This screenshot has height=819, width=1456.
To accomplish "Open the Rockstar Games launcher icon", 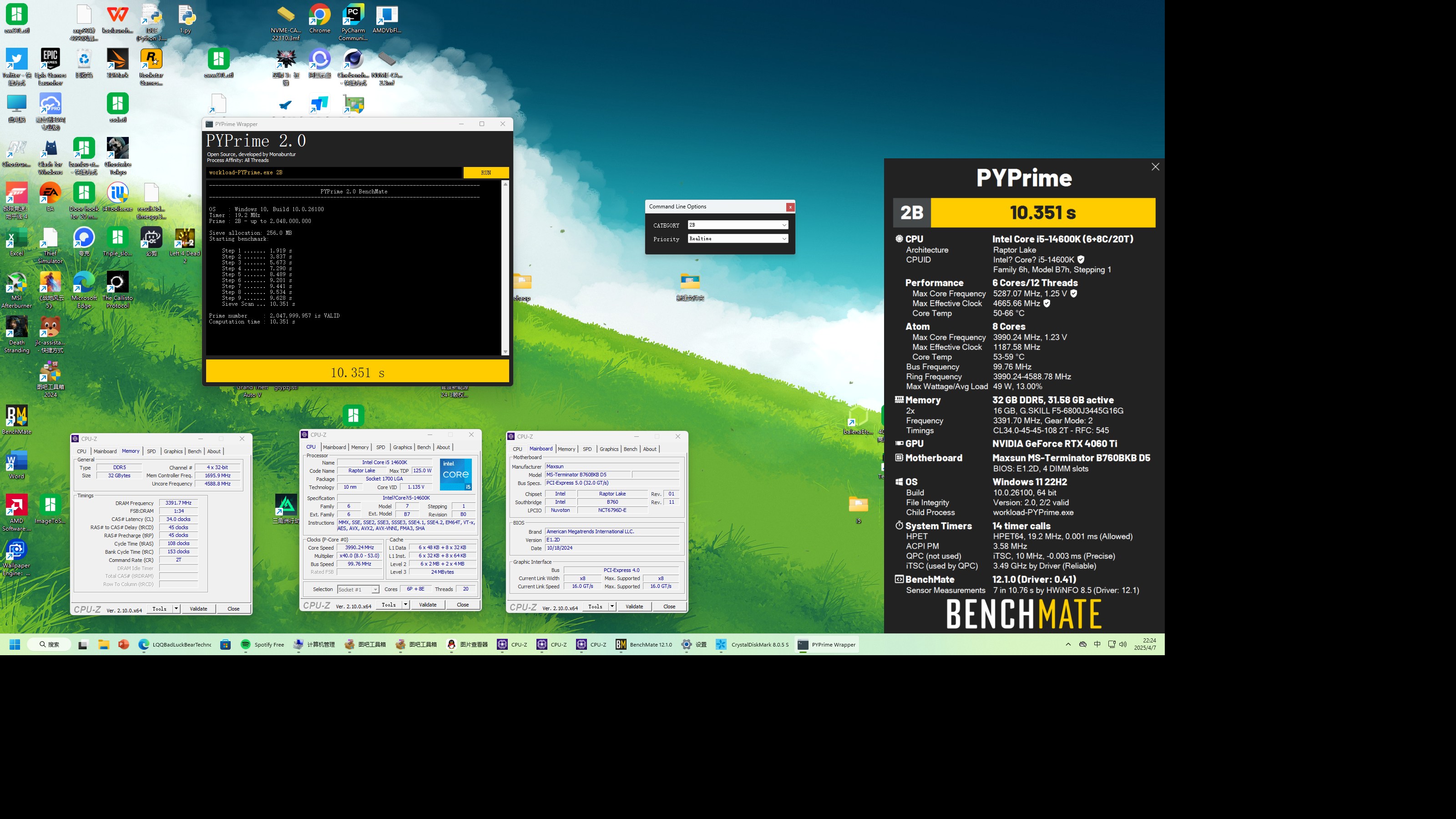I will (x=151, y=67).
